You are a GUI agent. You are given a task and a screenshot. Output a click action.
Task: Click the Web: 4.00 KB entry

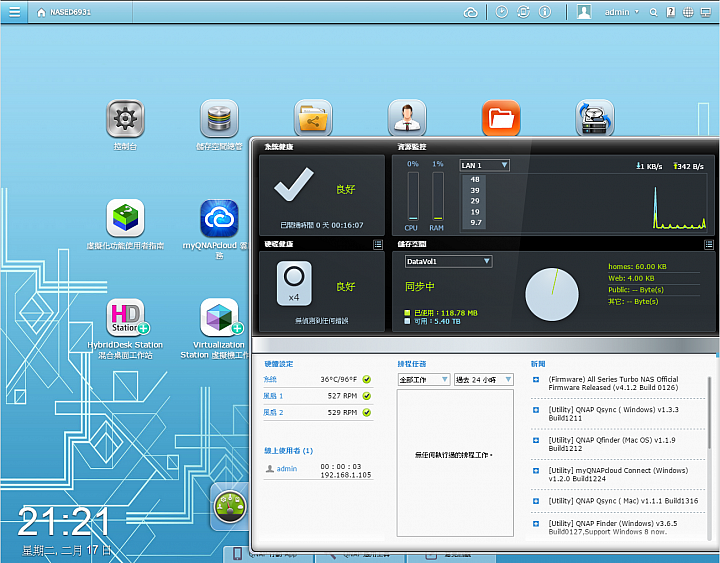coord(631,278)
